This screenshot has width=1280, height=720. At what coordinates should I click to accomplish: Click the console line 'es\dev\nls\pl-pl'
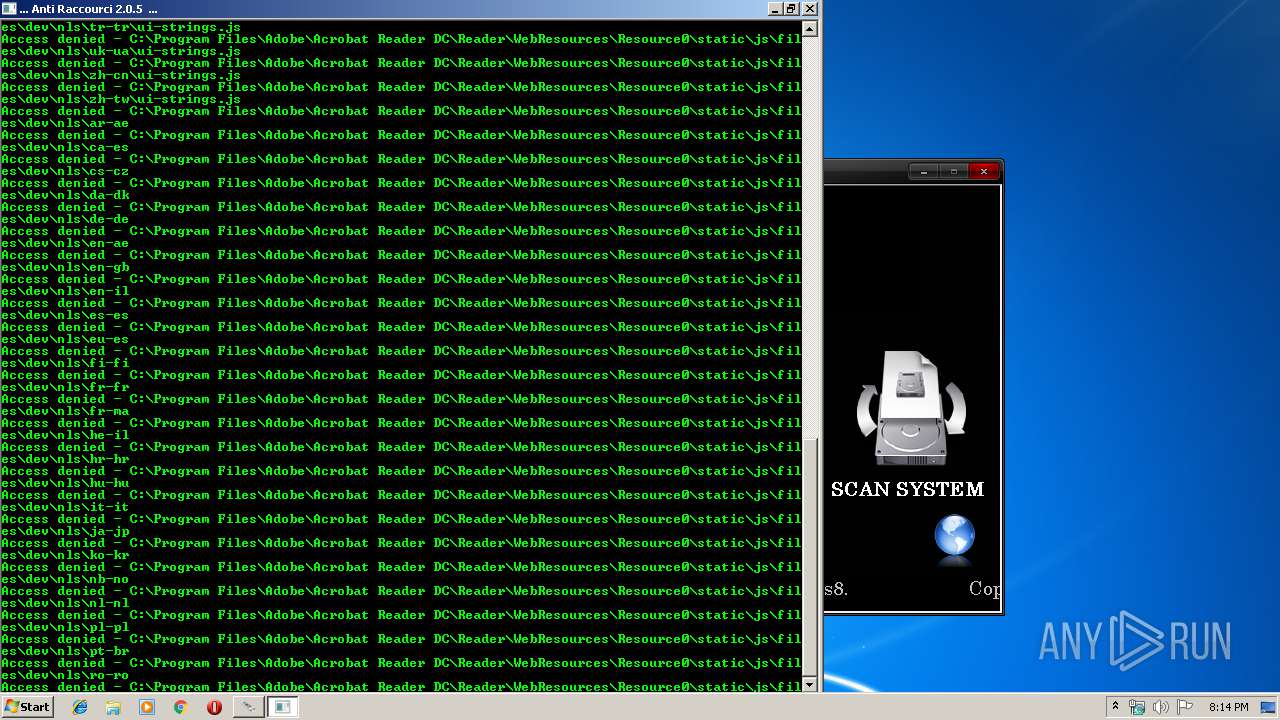(65, 627)
